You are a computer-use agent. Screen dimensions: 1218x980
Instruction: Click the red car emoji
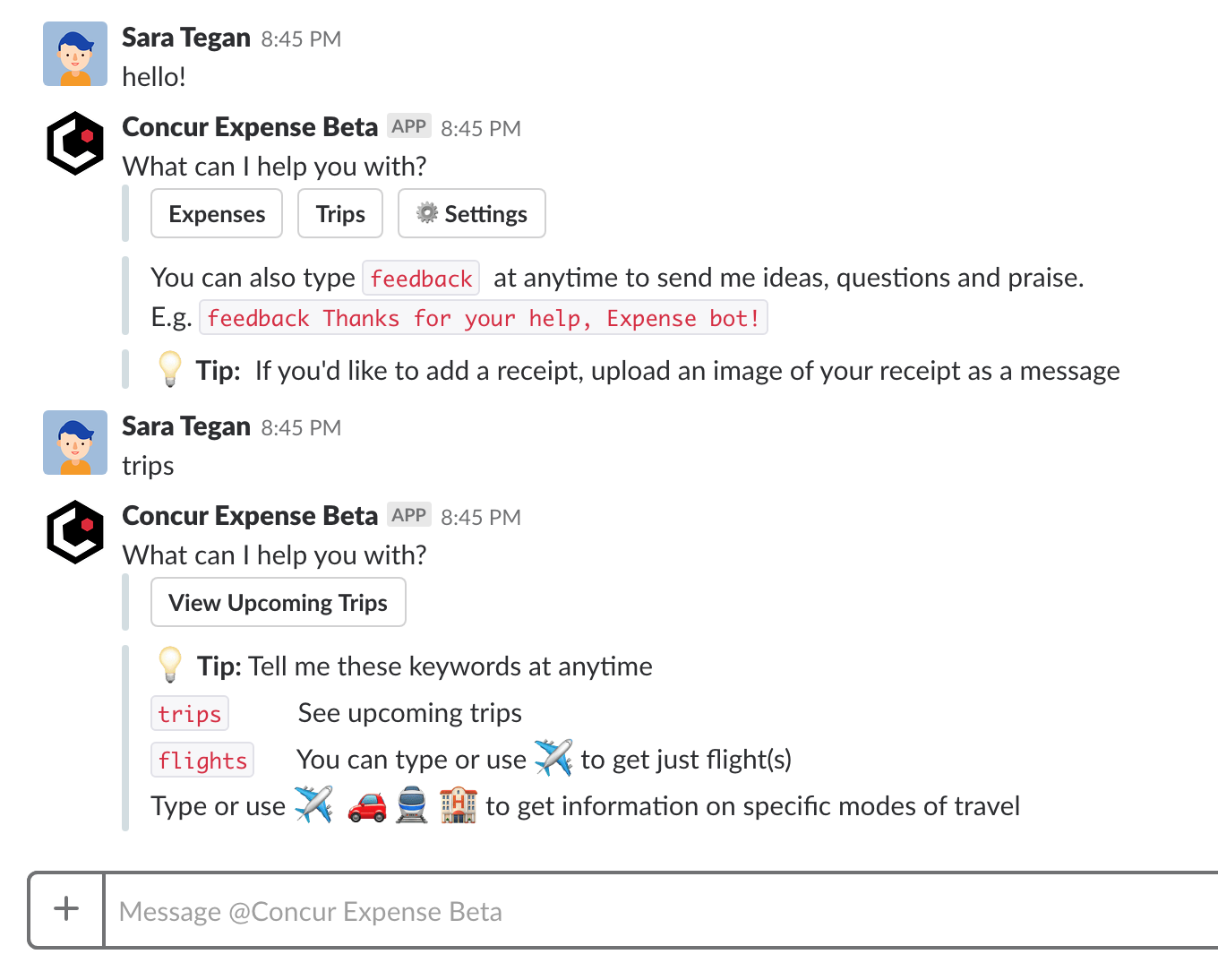click(367, 805)
